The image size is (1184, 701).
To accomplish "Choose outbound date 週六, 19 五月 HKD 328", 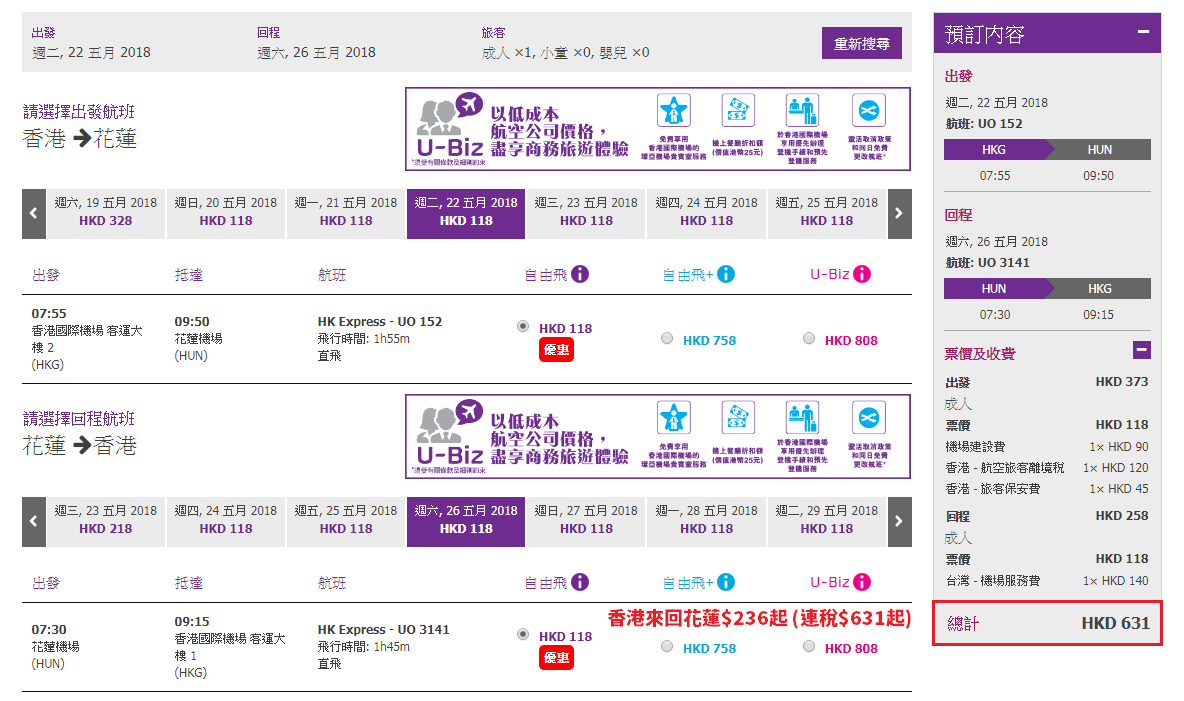I will 106,214.
